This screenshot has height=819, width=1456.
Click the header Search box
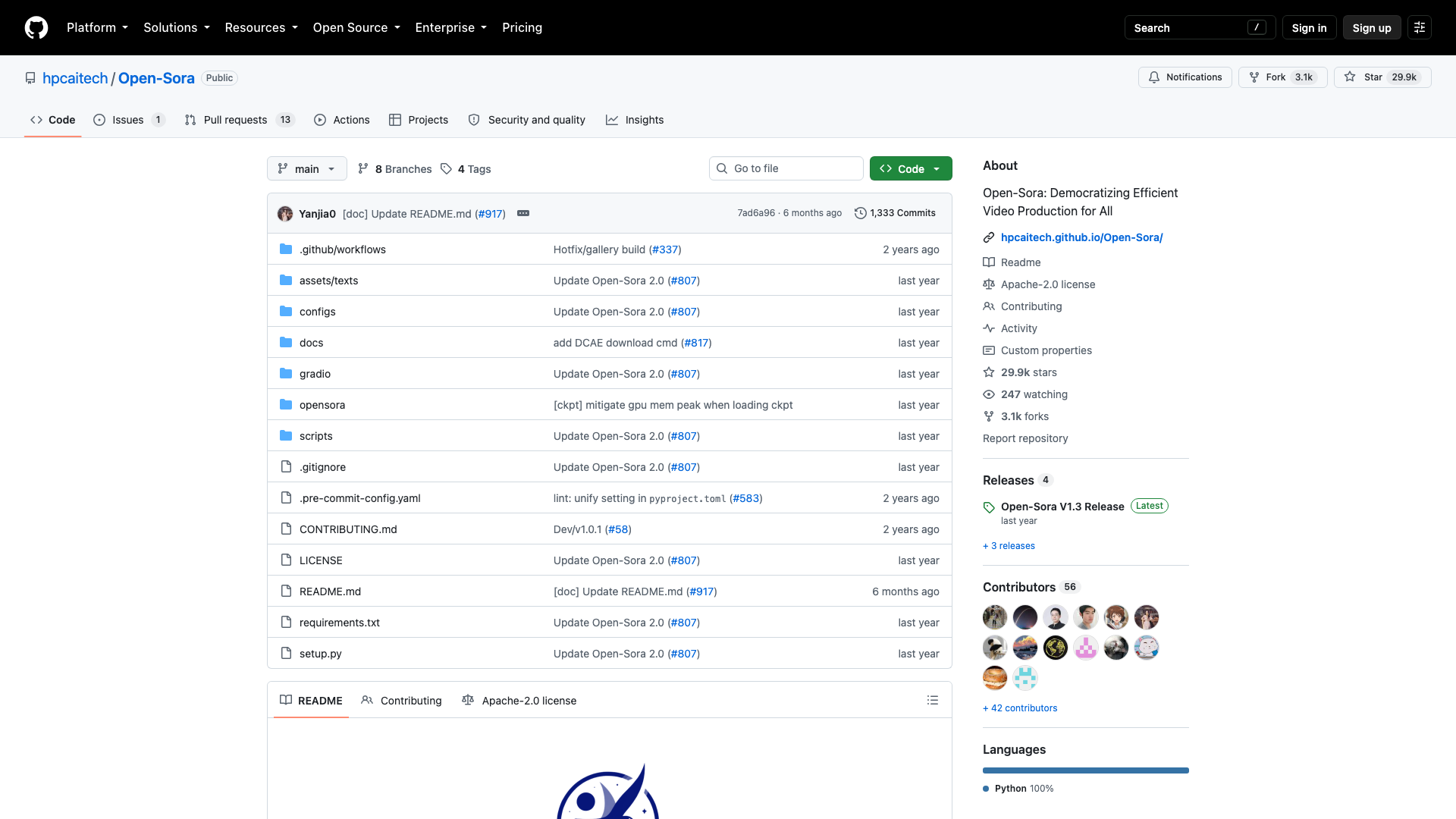point(1200,27)
